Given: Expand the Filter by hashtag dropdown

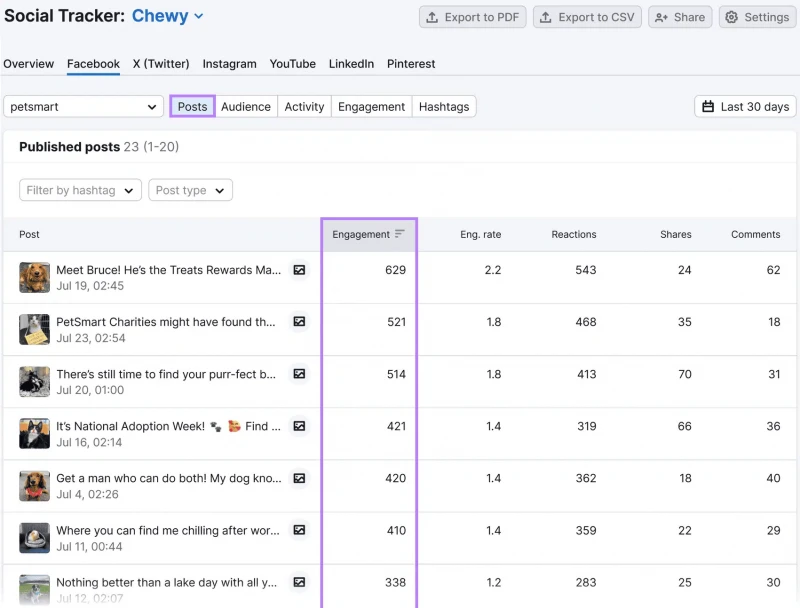Looking at the screenshot, I should pos(80,190).
